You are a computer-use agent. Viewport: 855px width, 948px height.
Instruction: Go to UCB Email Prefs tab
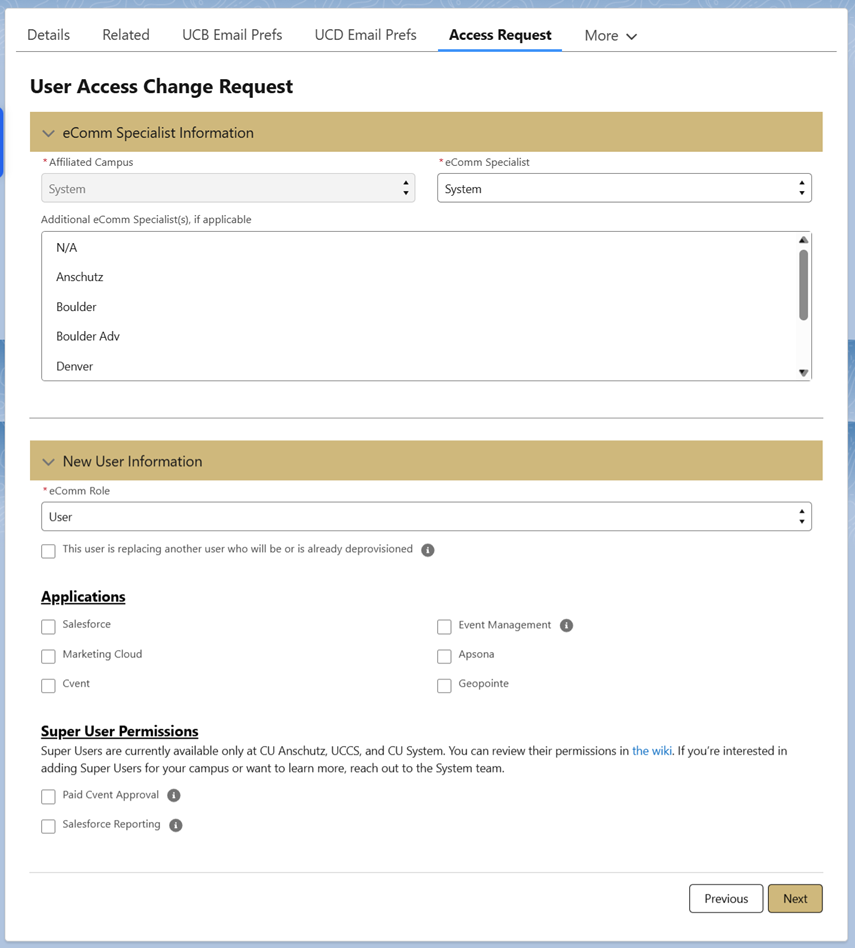[232, 35]
